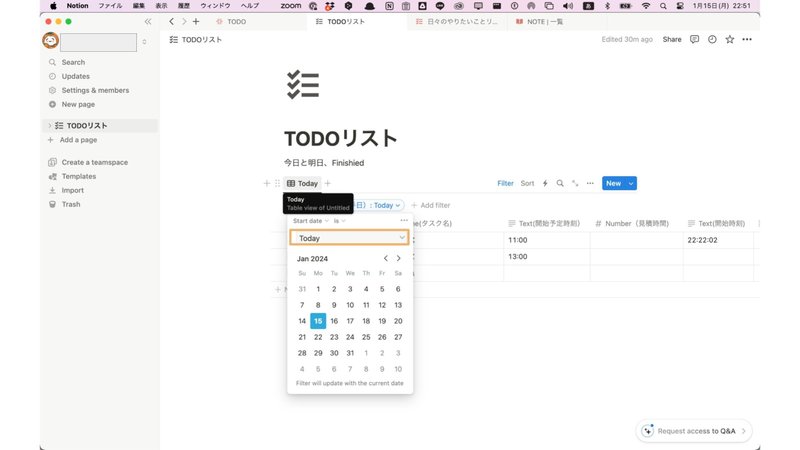Open the page options three-dot menu

pos(747,39)
